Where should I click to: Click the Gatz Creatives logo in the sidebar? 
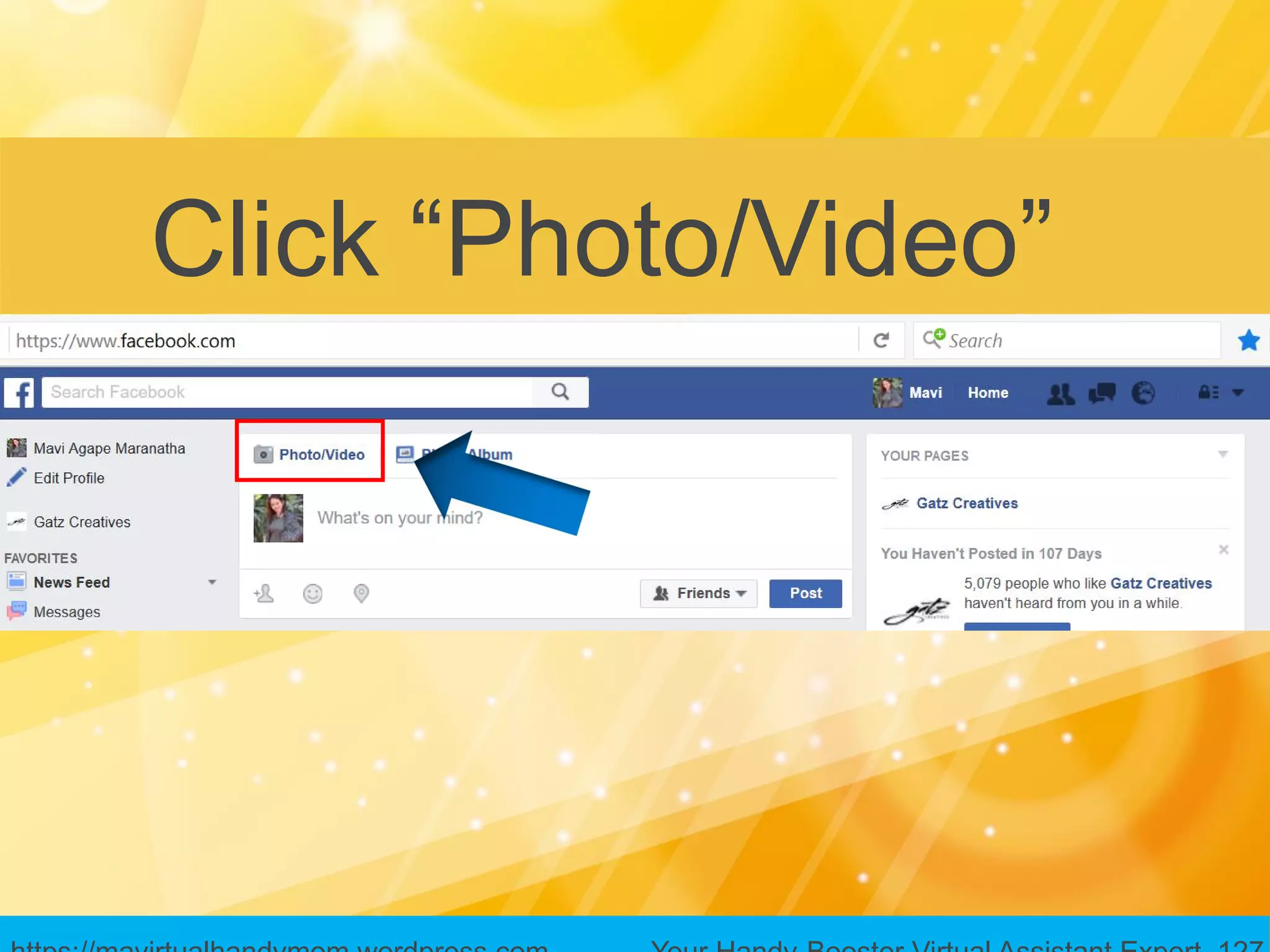pyautogui.click(x=17, y=522)
